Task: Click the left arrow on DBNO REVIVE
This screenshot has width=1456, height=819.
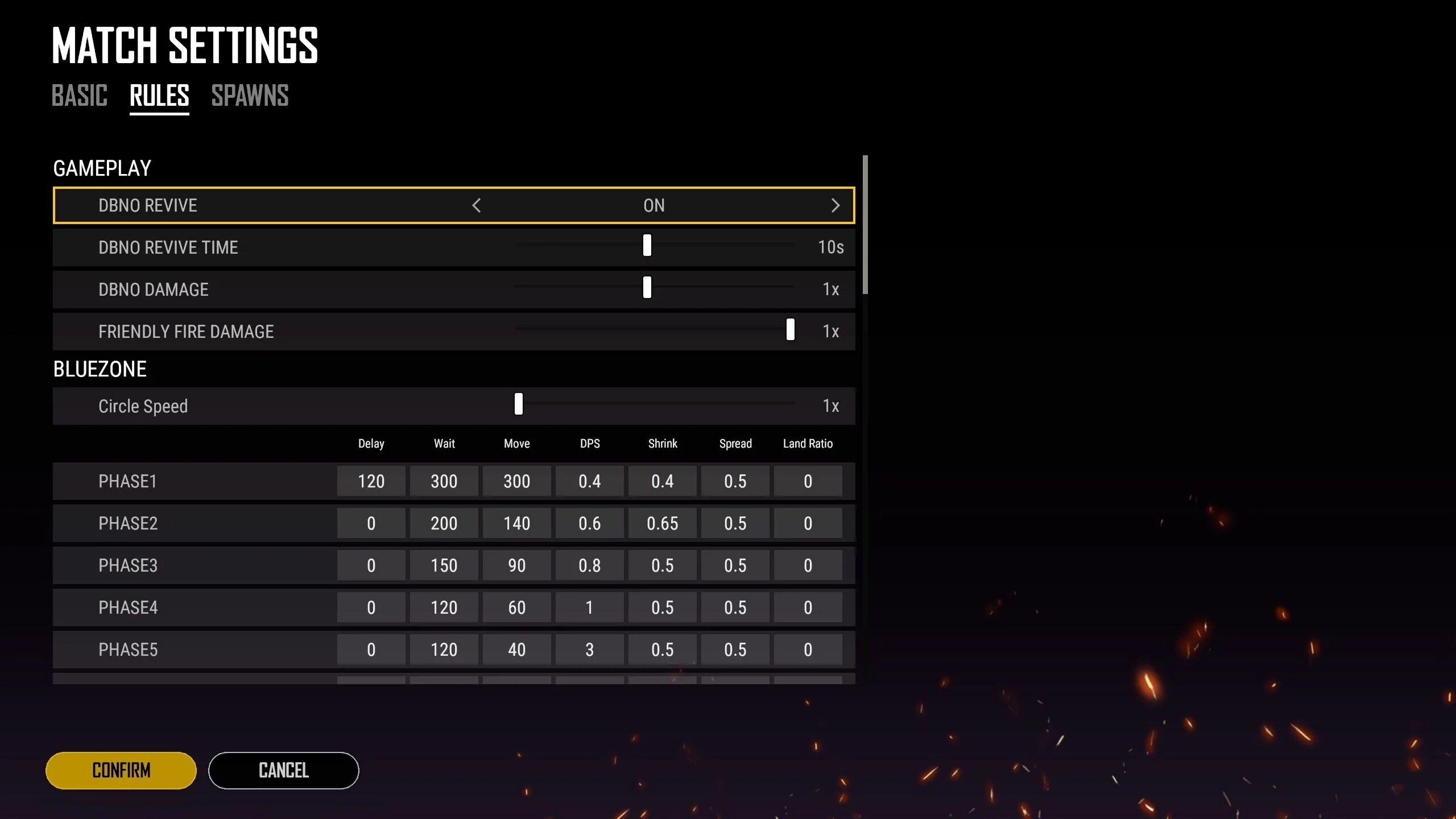Action: [475, 206]
